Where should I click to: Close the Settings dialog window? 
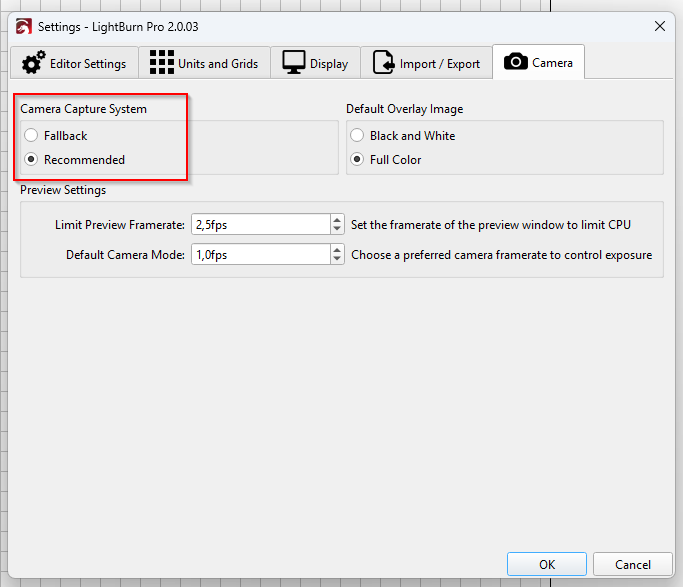click(x=659, y=25)
